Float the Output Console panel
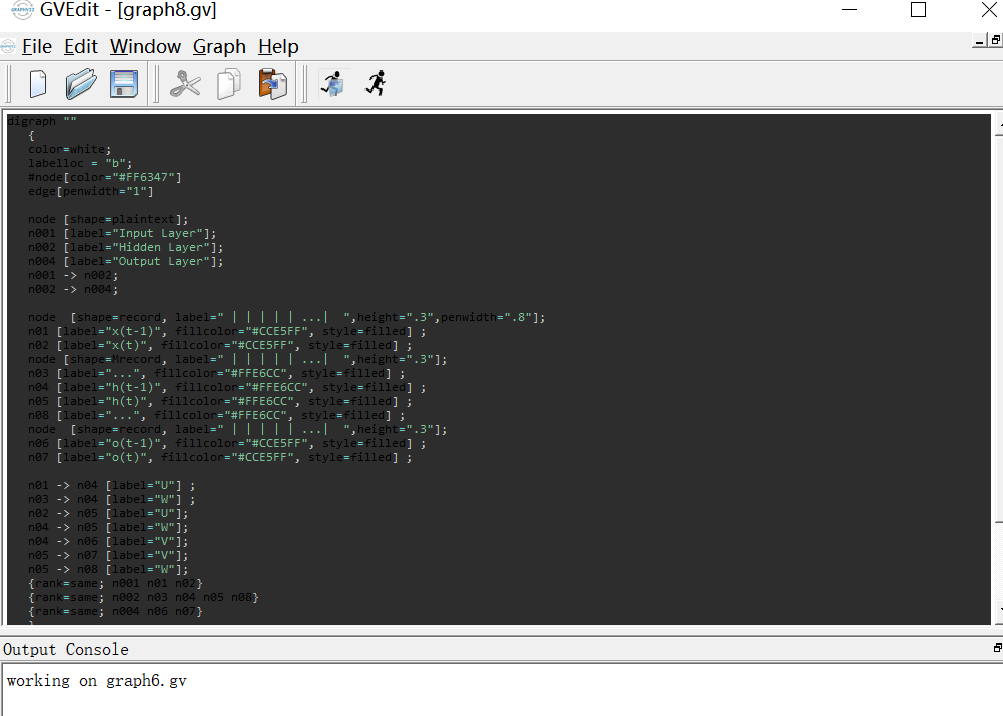This screenshot has height=716, width=1003. [x=997, y=648]
